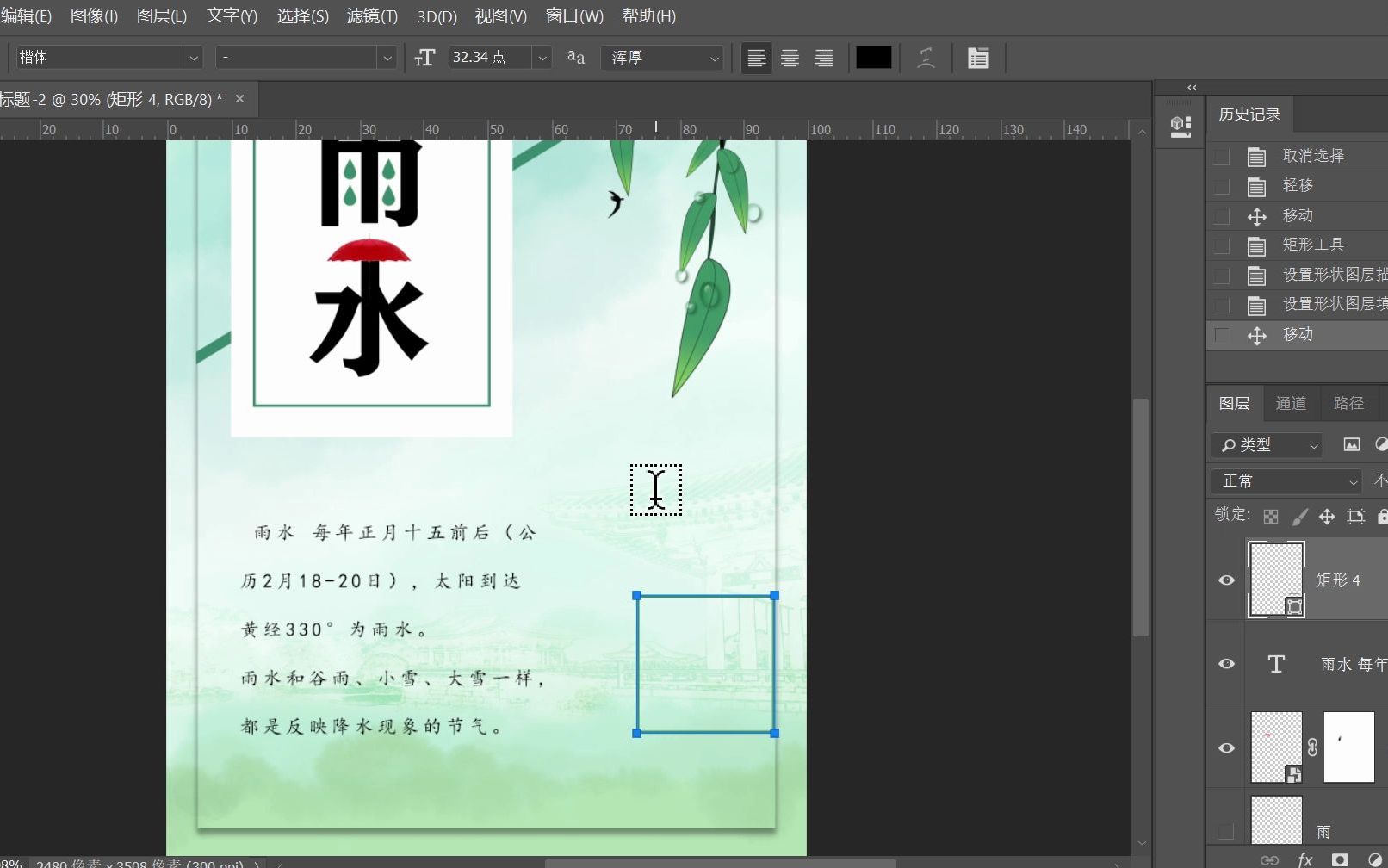Open the warp text dialog
This screenshot has width=1388, height=868.
(x=926, y=58)
